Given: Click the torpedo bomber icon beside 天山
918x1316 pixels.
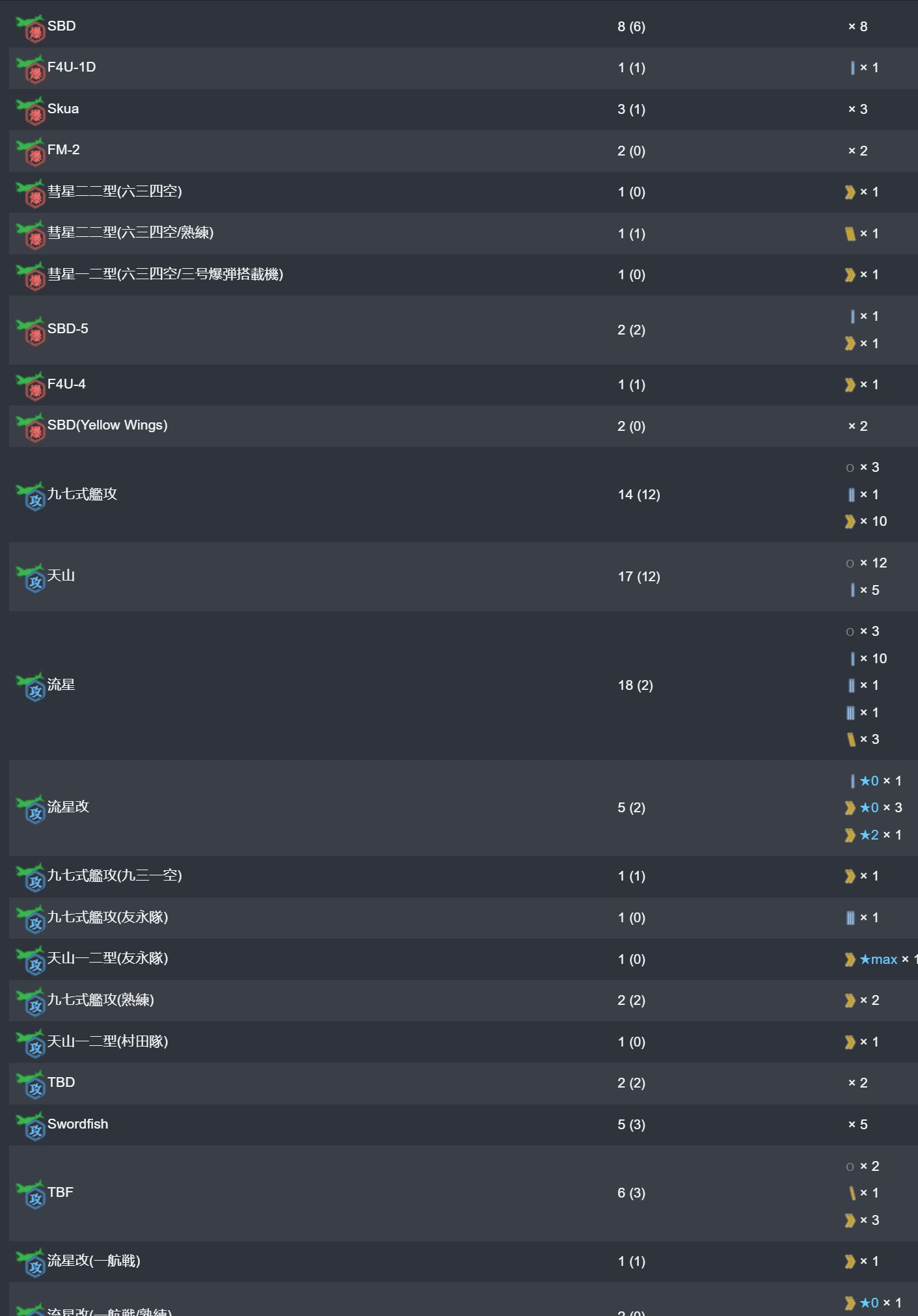Looking at the screenshot, I should tap(31, 577).
